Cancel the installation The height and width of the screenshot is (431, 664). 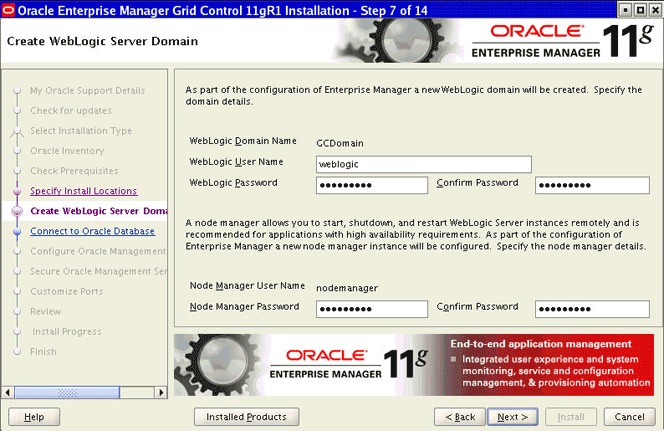pos(629,417)
